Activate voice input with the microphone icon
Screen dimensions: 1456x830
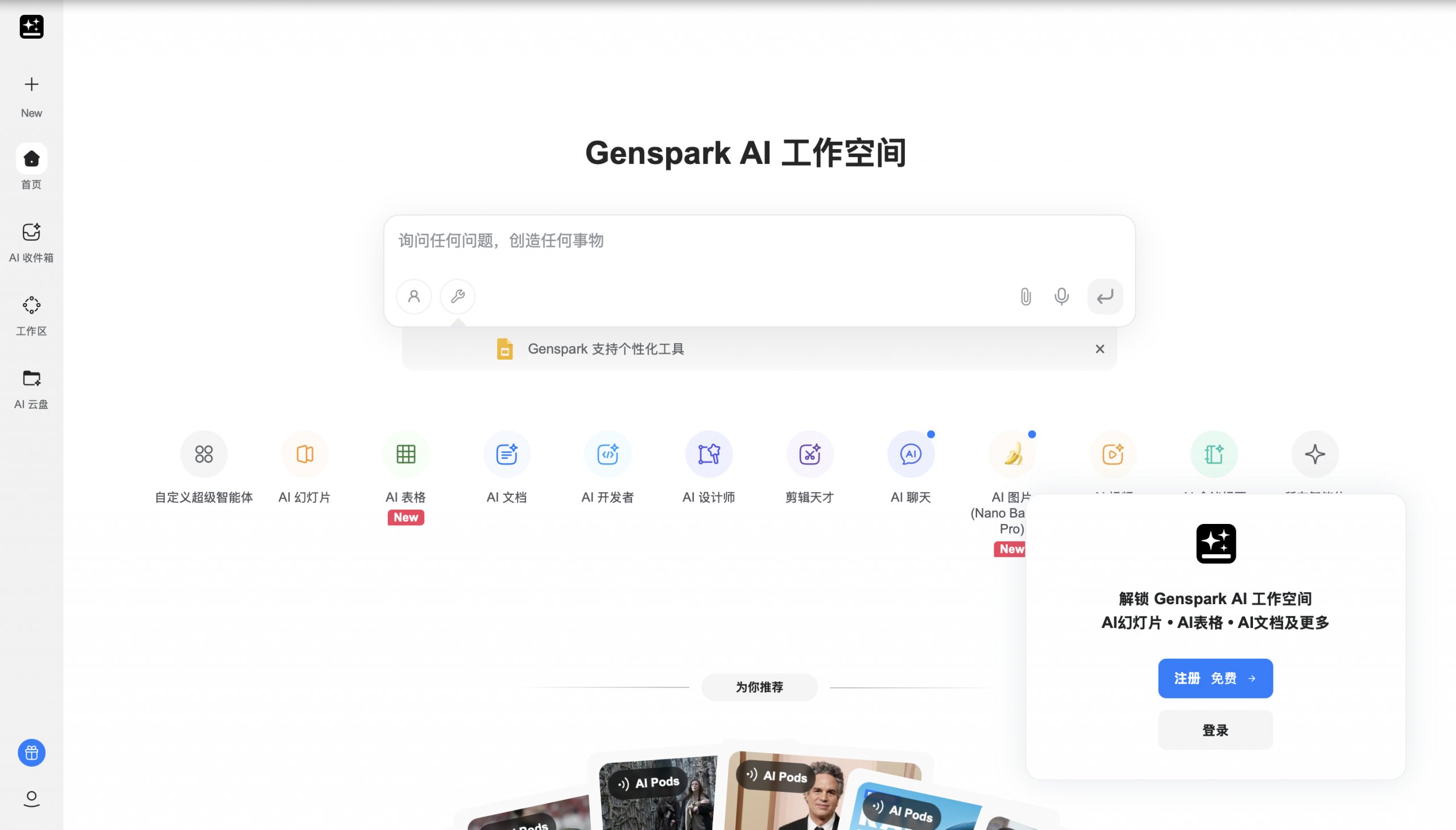tap(1061, 297)
